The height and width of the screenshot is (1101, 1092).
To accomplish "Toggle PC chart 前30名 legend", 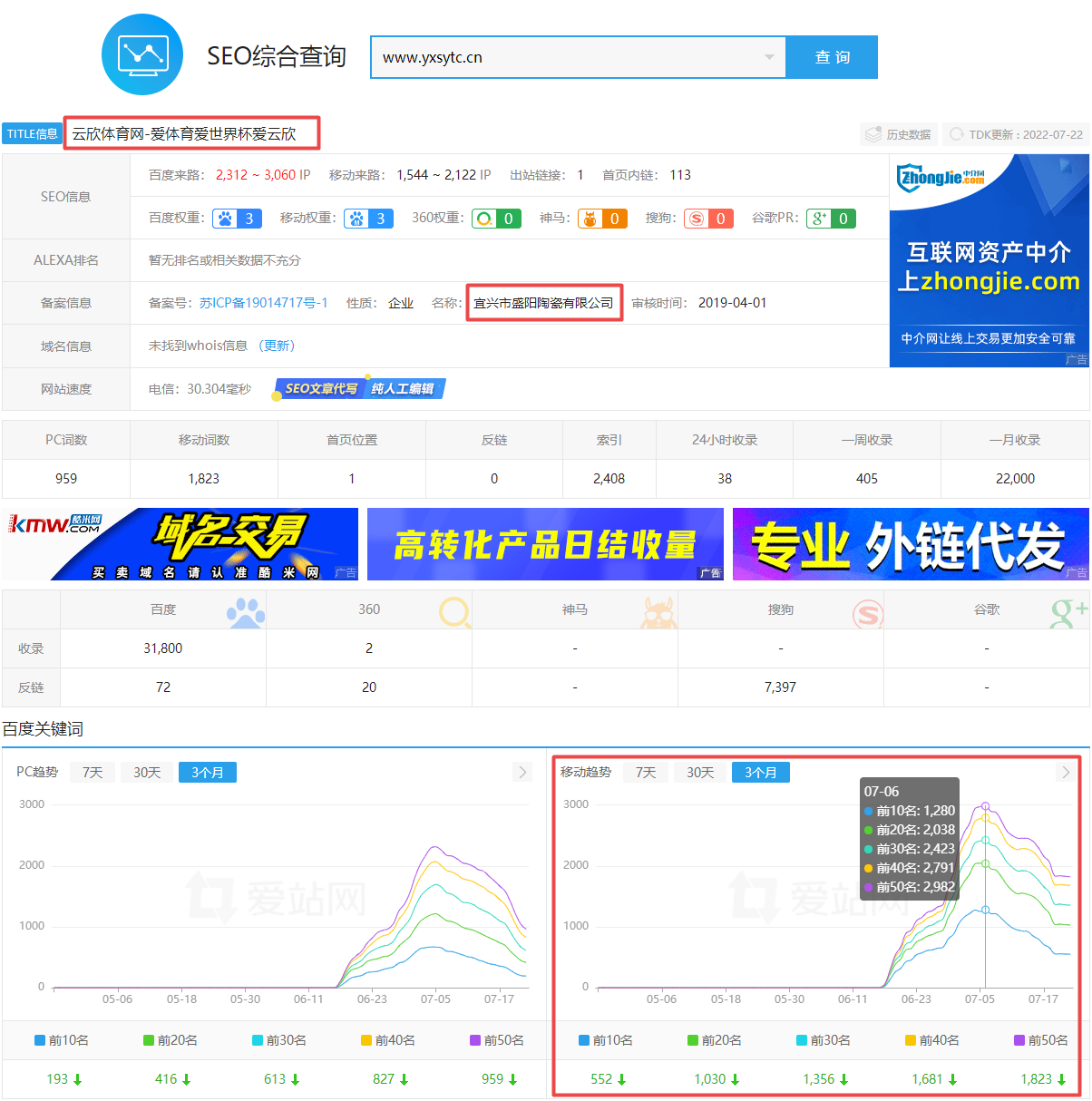I will click(279, 1040).
